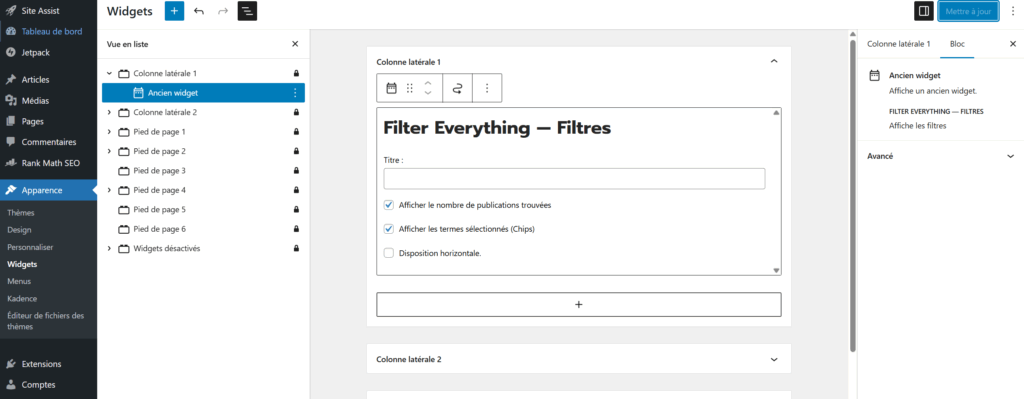Viewport: 1024px width, 399px height.
Task: Open block options three-dot menu in block toolbar
Action: (x=487, y=88)
